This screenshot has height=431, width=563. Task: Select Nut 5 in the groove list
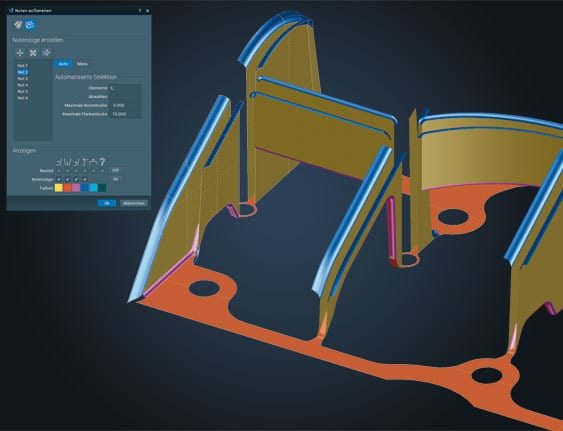coord(23,92)
